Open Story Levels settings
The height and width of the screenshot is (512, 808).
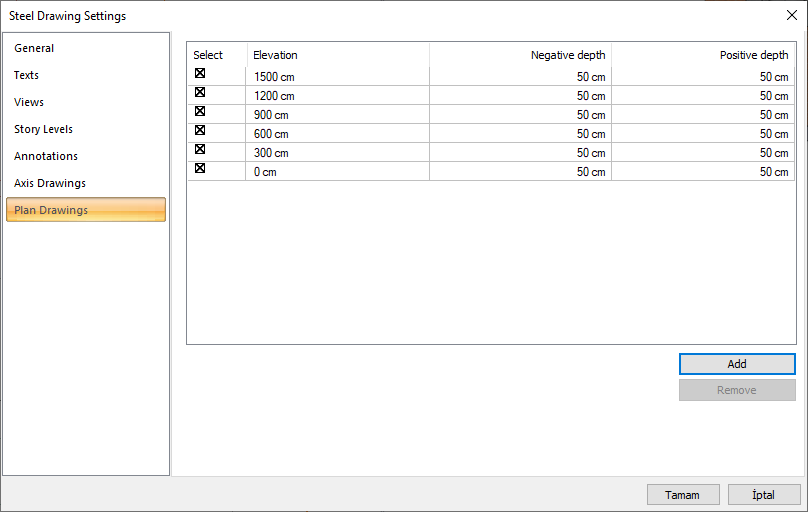point(43,129)
